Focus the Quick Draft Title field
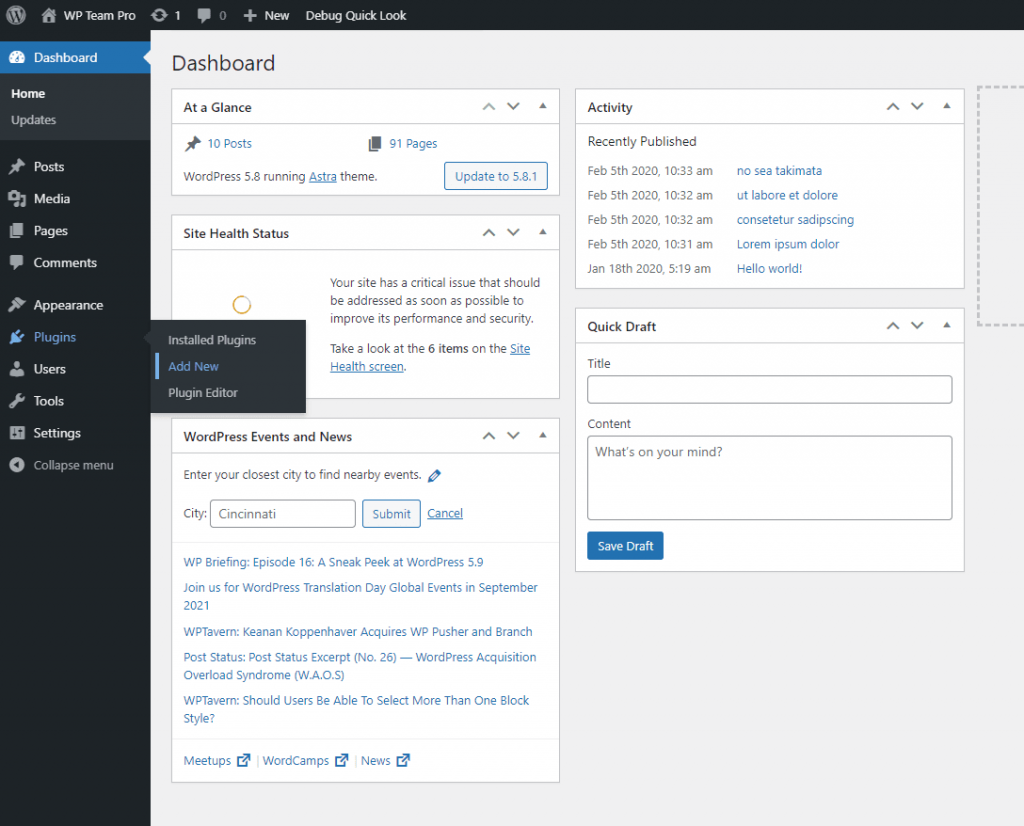Image resolution: width=1024 pixels, height=826 pixels. coord(769,389)
